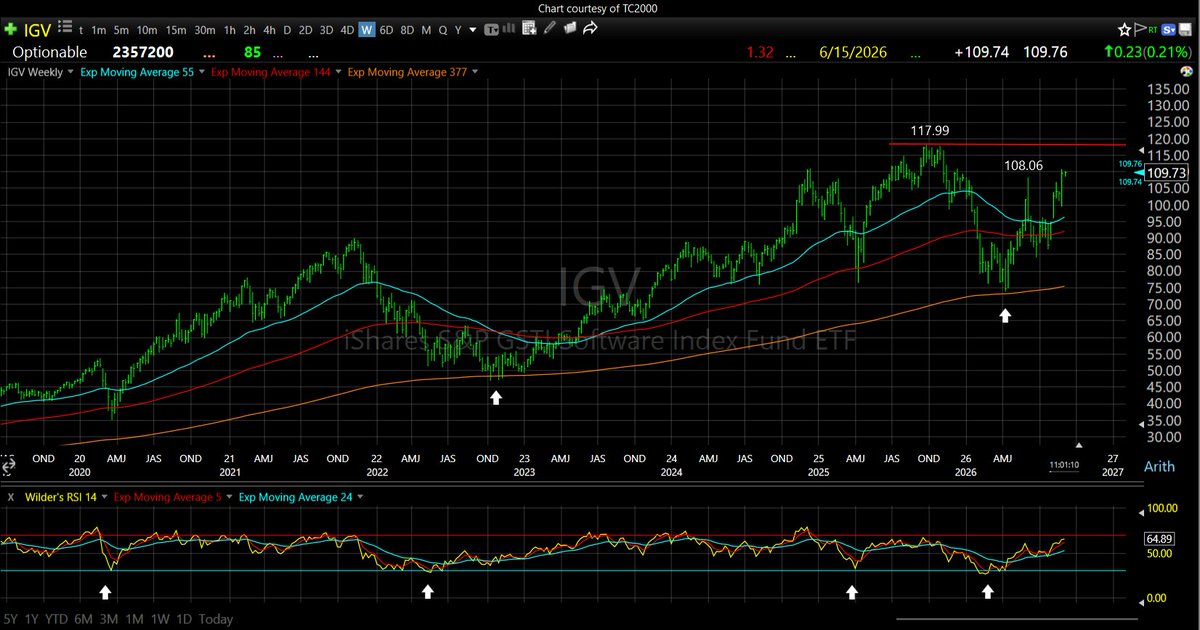
Task: Click the RT real-time data indicator
Action: point(1153,30)
